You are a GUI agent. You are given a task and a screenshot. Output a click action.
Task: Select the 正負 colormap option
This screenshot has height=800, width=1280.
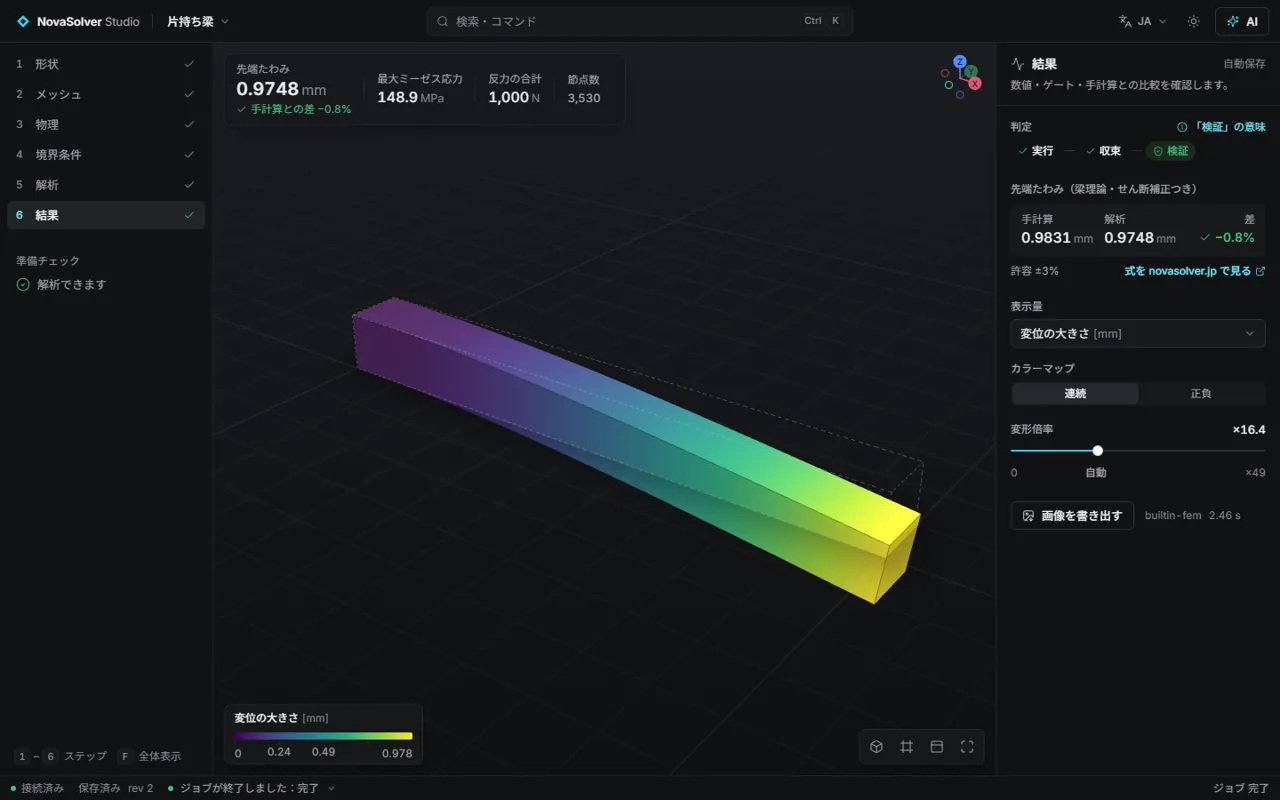point(1201,394)
